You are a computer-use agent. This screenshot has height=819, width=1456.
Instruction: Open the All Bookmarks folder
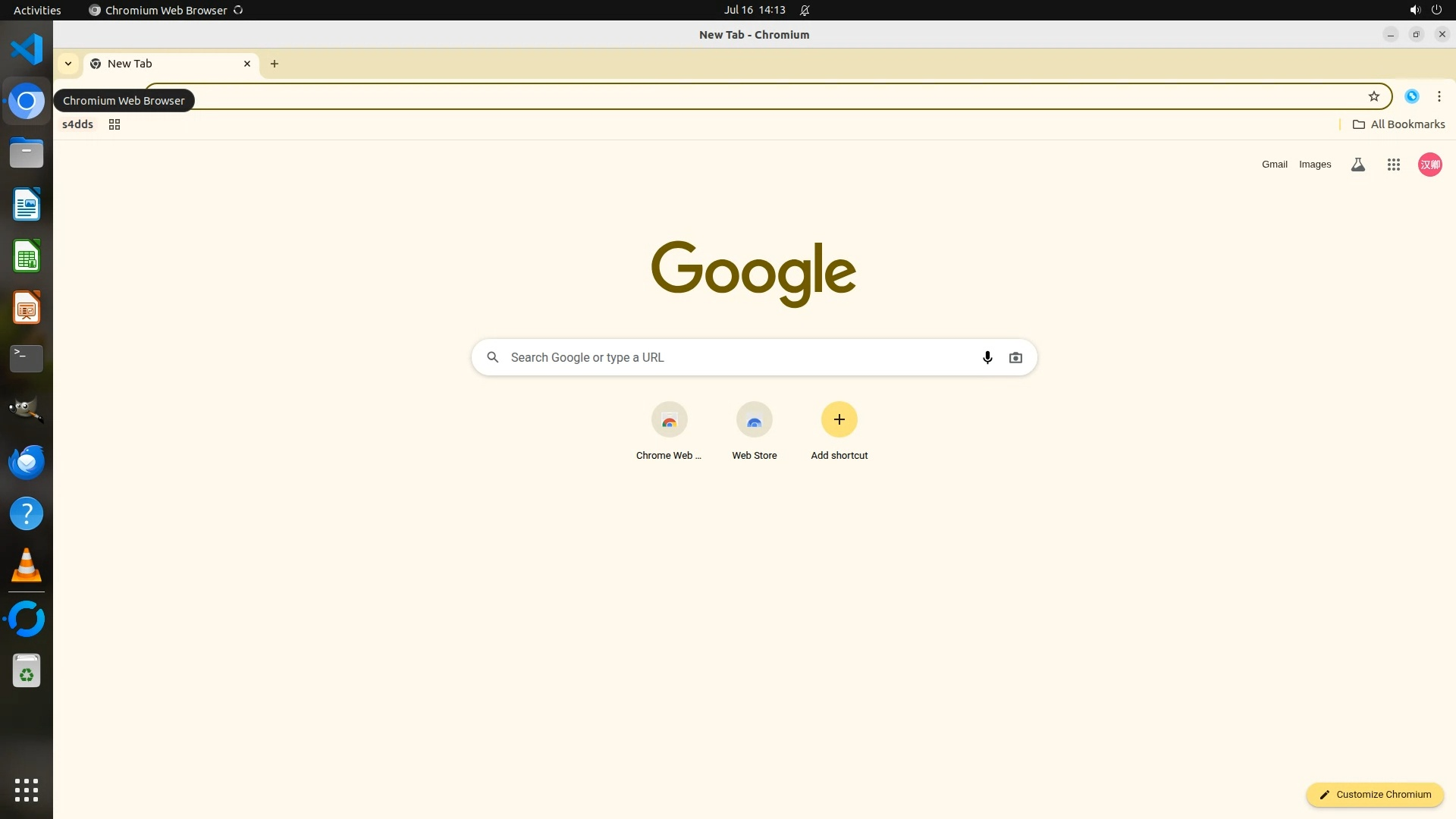pos(1398,124)
